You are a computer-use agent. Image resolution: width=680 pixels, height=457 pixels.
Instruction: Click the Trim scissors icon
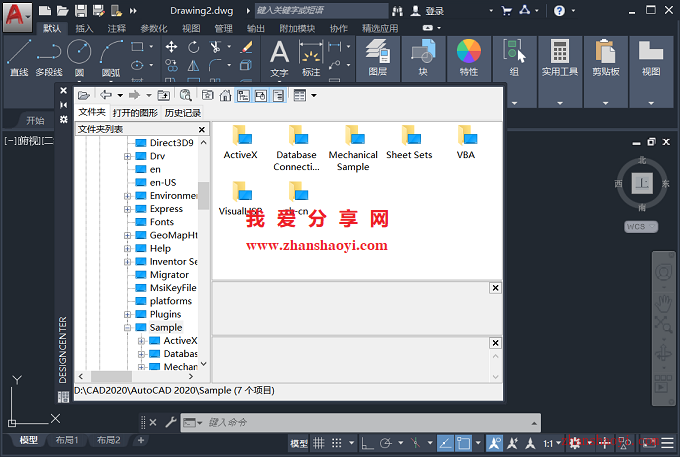tap(215, 47)
